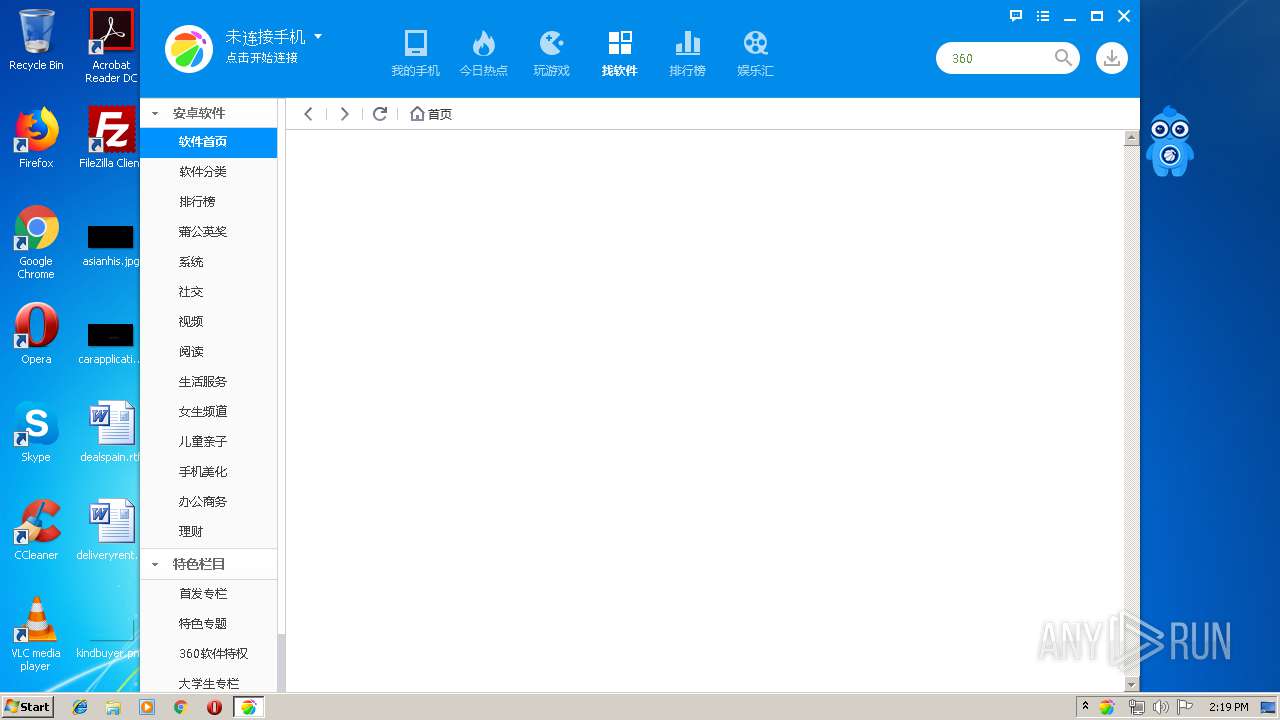Select 理财 category in the sidebar
The width and height of the screenshot is (1280, 720).
point(208,532)
